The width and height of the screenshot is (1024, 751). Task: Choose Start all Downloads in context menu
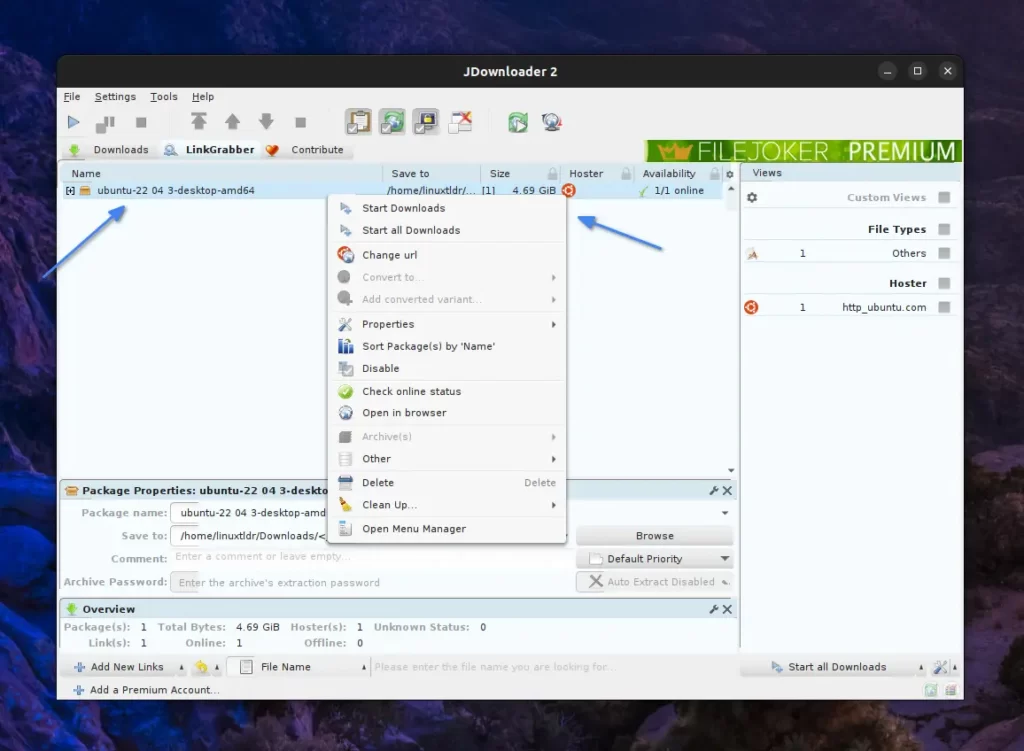(x=447, y=231)
